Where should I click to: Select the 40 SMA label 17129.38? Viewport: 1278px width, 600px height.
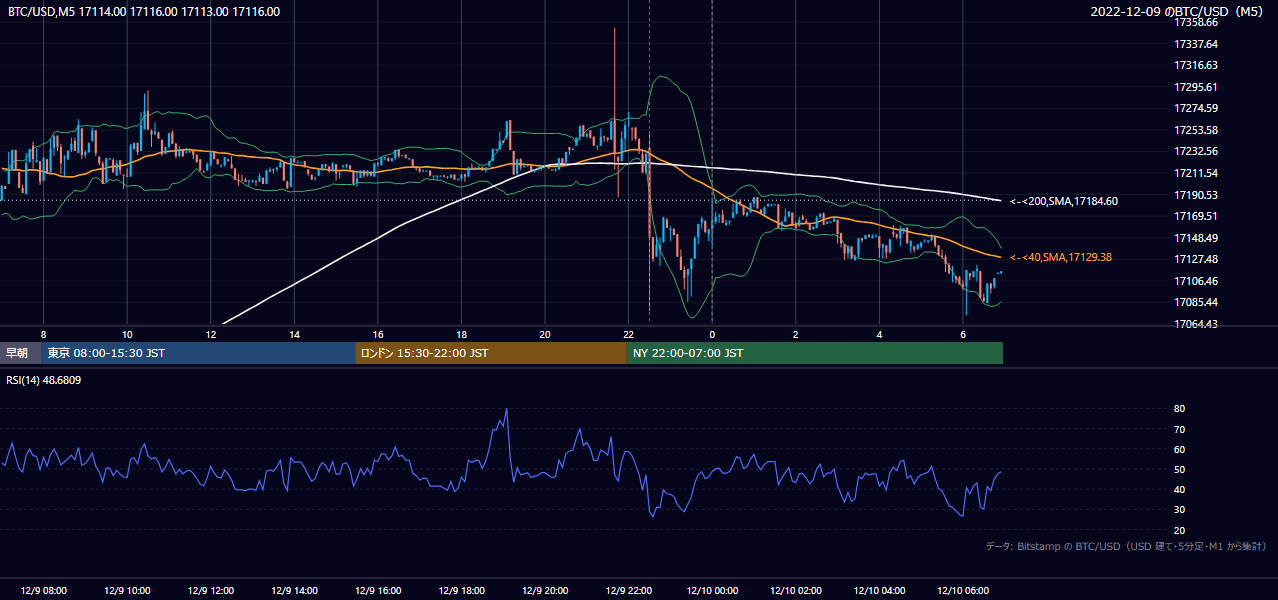click(1061, 257)
